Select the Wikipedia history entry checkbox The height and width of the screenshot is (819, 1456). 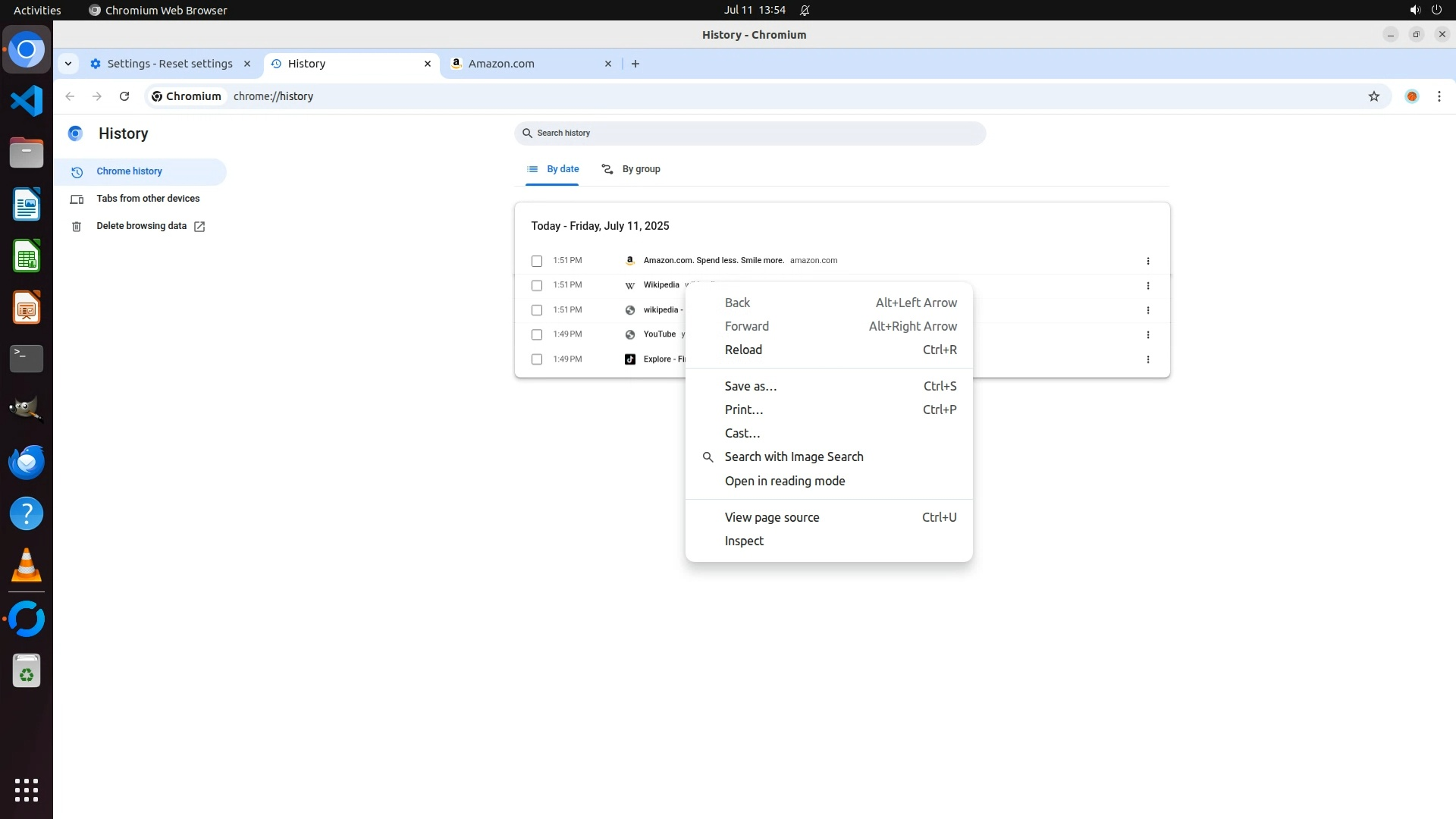[537, 286]
